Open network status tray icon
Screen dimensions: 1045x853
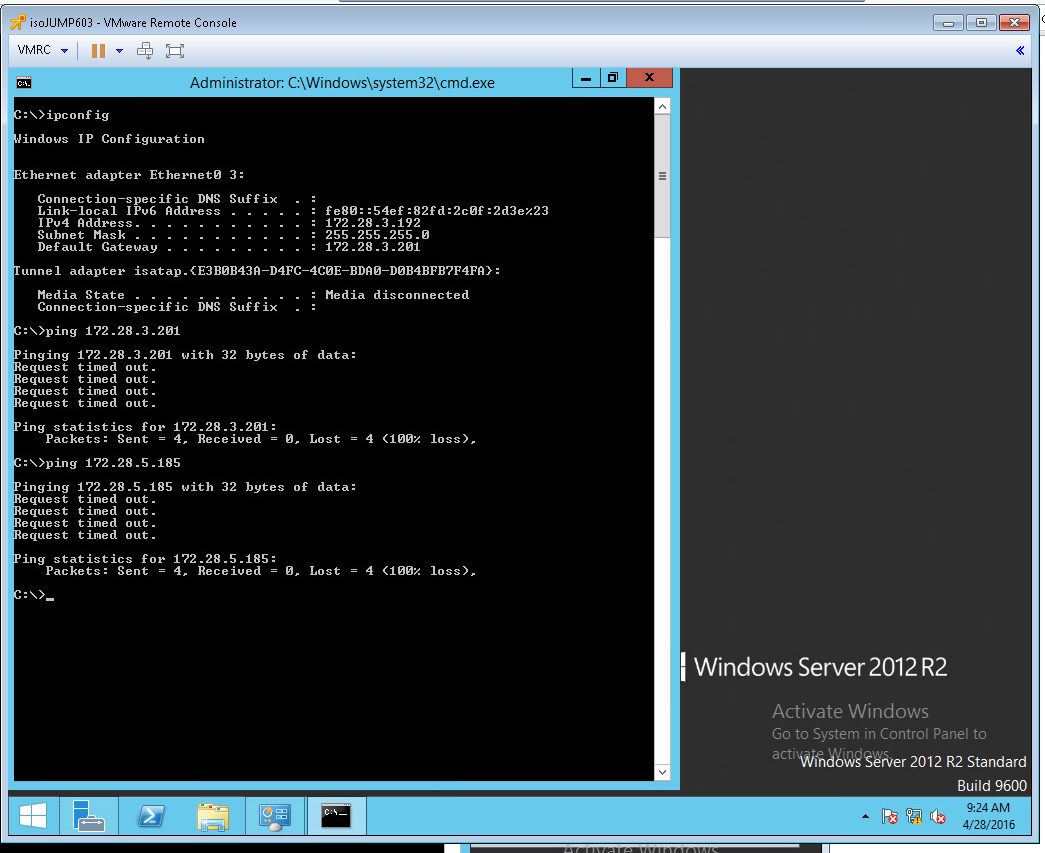pos(914,816)
